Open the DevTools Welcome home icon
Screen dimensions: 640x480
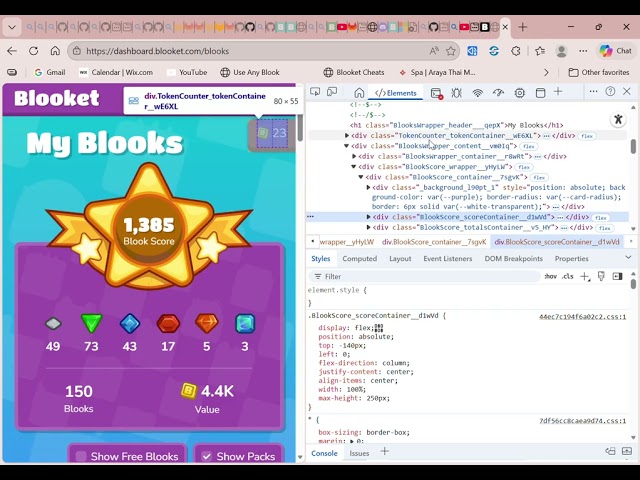pyautogui.click(x=359, y=93)
